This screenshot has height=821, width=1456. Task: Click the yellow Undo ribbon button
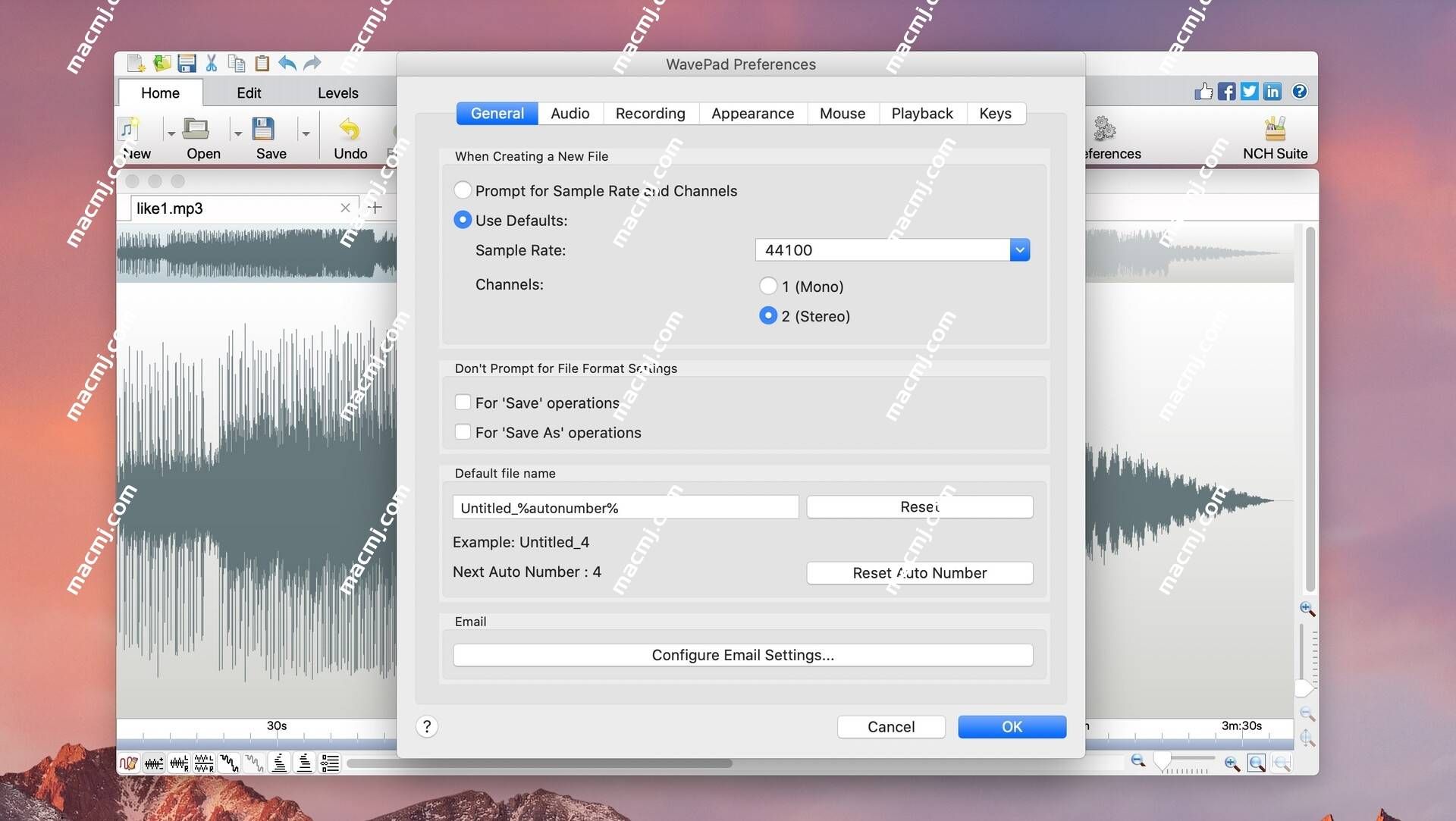click(350, 139)
